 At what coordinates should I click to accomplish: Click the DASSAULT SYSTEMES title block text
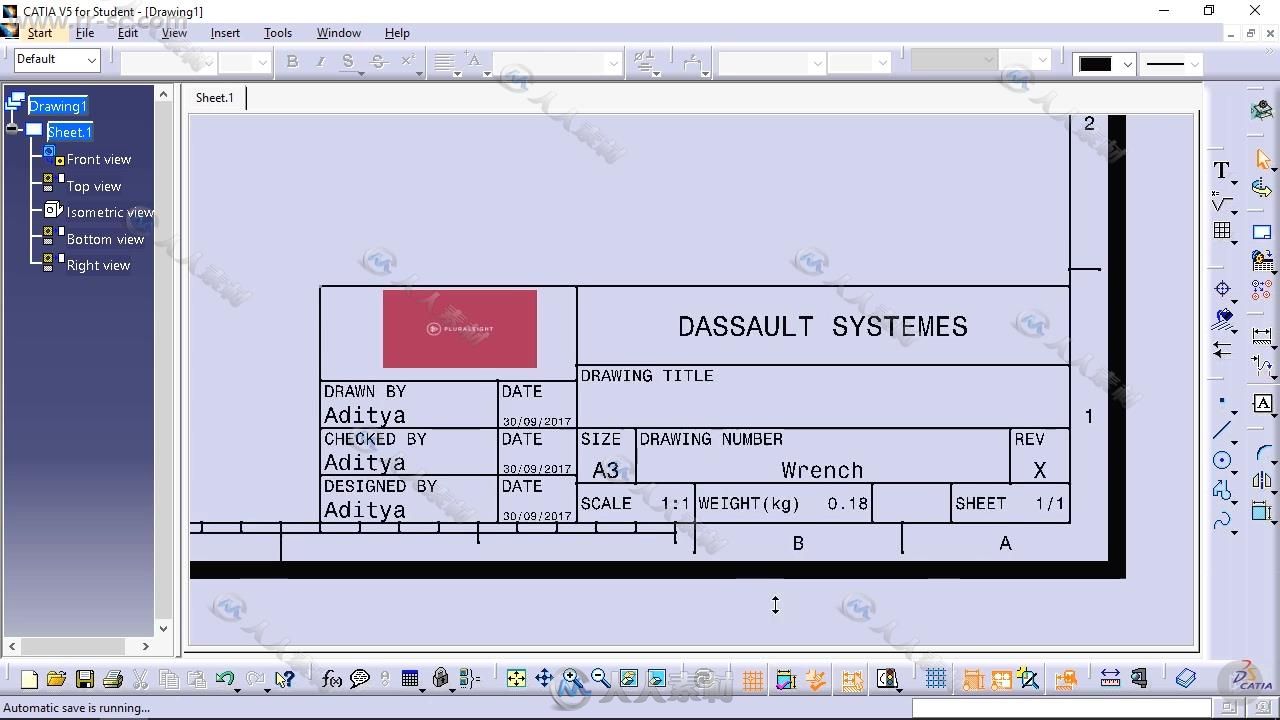click(x=822, y=326)
